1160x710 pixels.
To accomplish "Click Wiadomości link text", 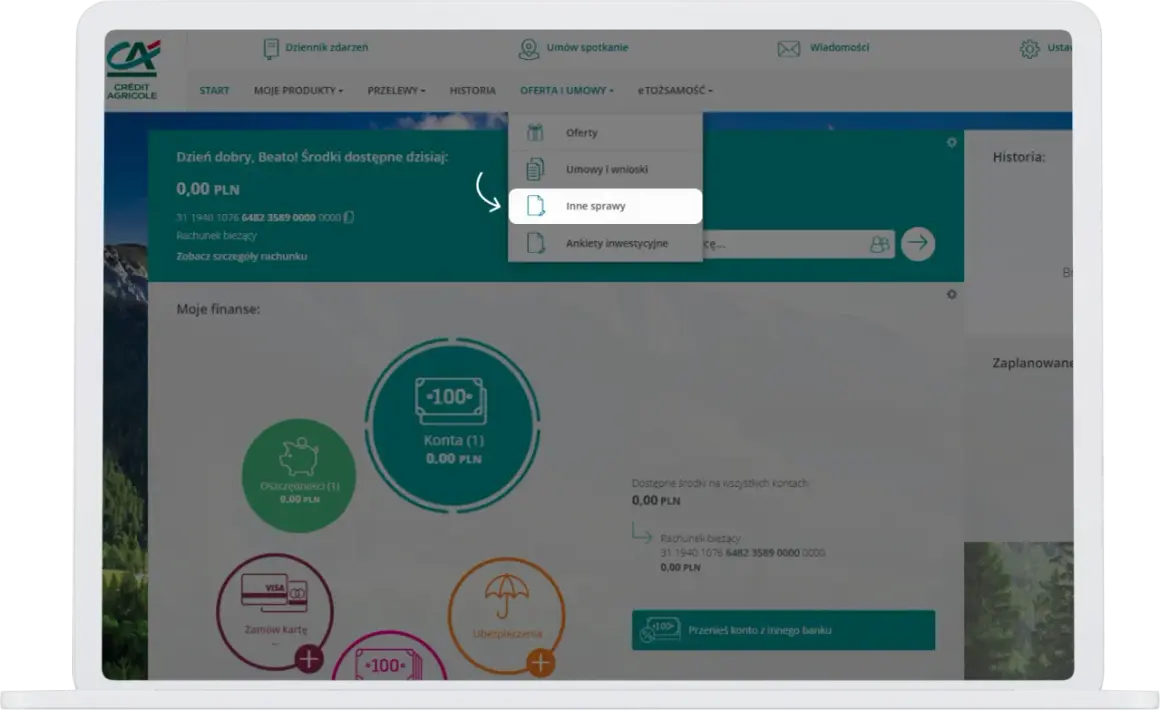I will (x=840, y=47).
